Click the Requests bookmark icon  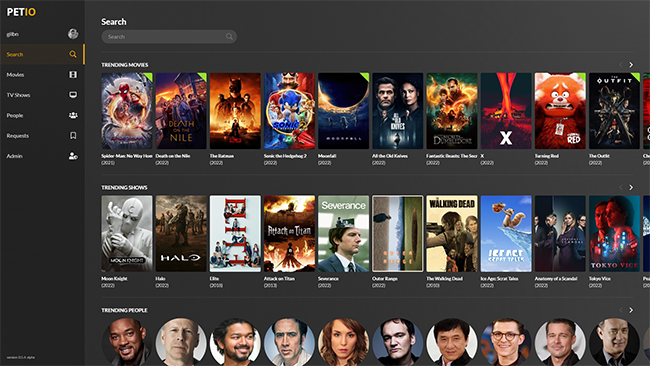point(73,136)
